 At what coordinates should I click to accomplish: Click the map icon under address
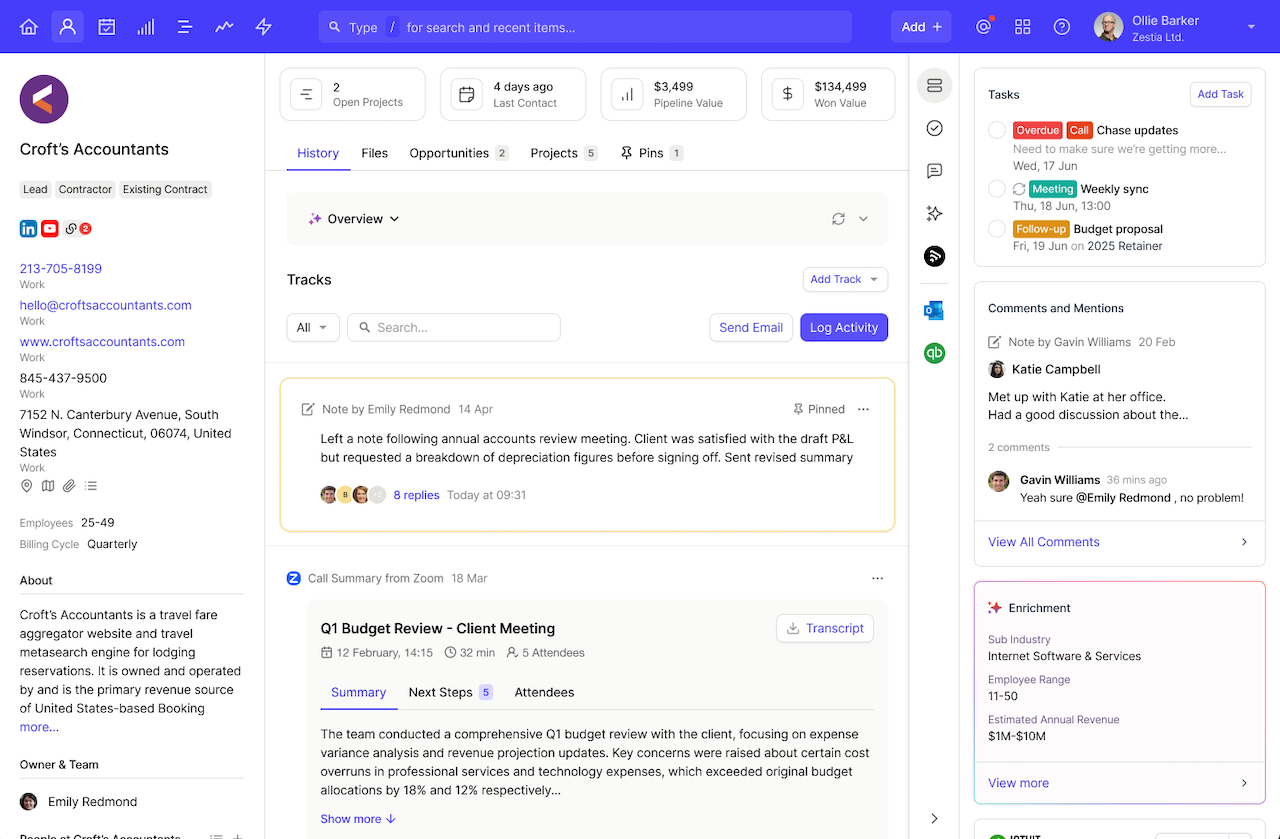point(48,486)
